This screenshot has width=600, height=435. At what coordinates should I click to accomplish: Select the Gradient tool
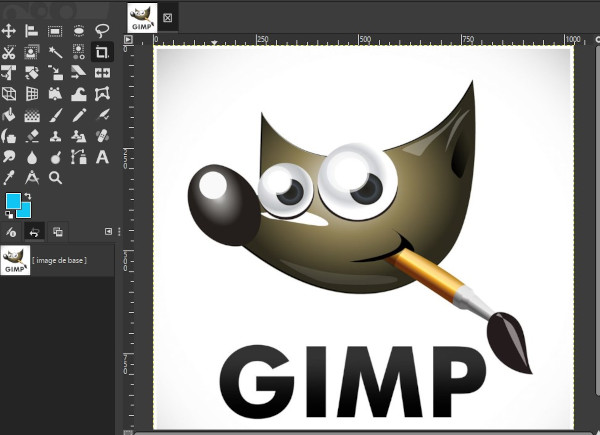pos(32,115)
